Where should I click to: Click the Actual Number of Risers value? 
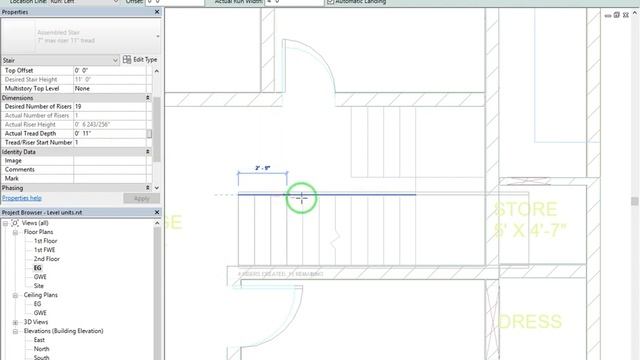point(109,116)
